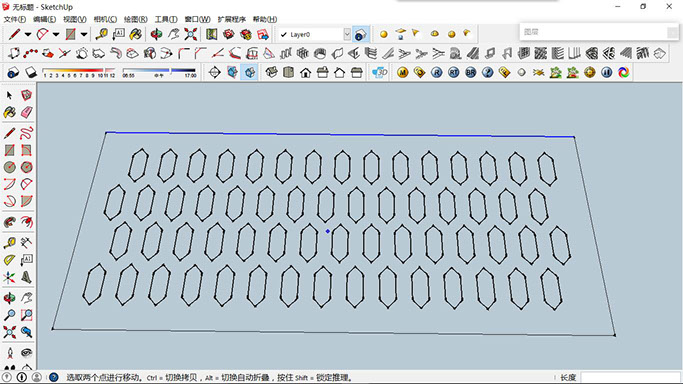683x384 pixels.
Task: Select the Protractor tool
Action: coord(10,260)
